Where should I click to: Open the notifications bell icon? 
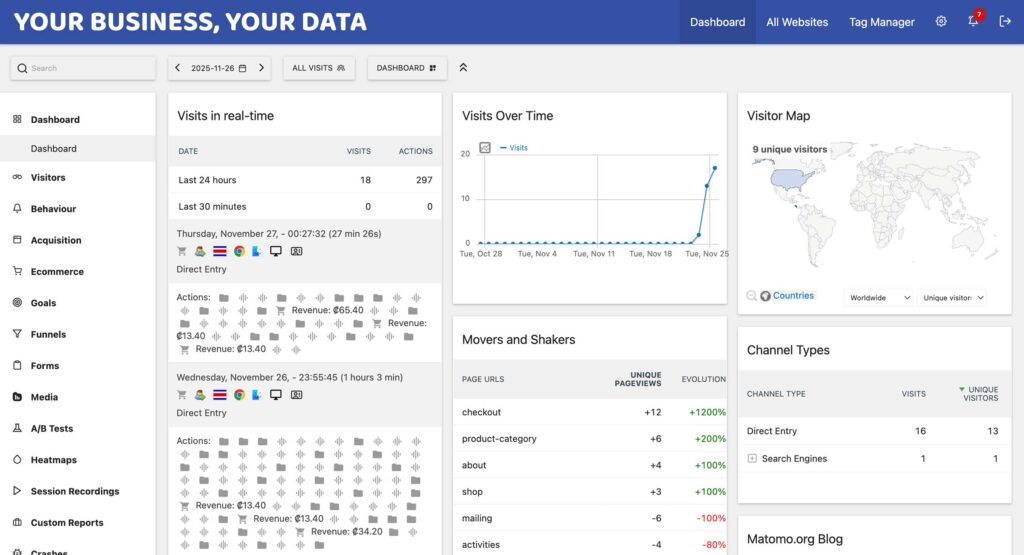(973, 22)
